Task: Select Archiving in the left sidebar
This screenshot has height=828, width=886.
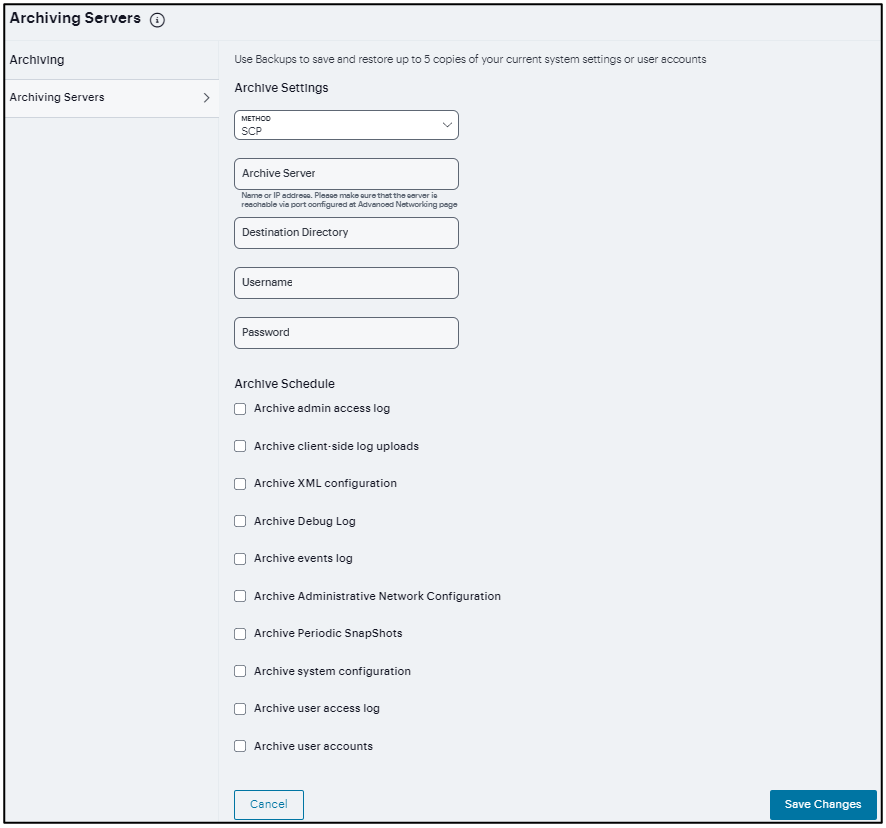Action: pos(35,60)
